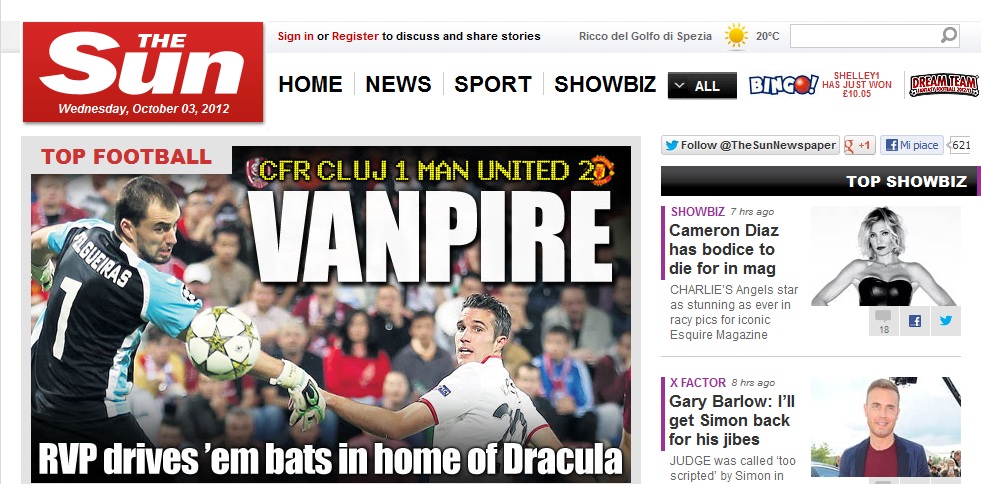Click the Facebook Mi piace button
The height and width of the screenshot is (484, 981).
912,145
